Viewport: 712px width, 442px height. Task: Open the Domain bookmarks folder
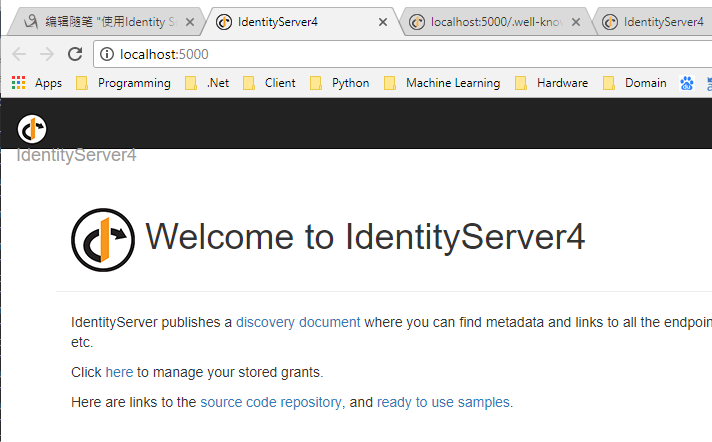(x=635, y=83)
